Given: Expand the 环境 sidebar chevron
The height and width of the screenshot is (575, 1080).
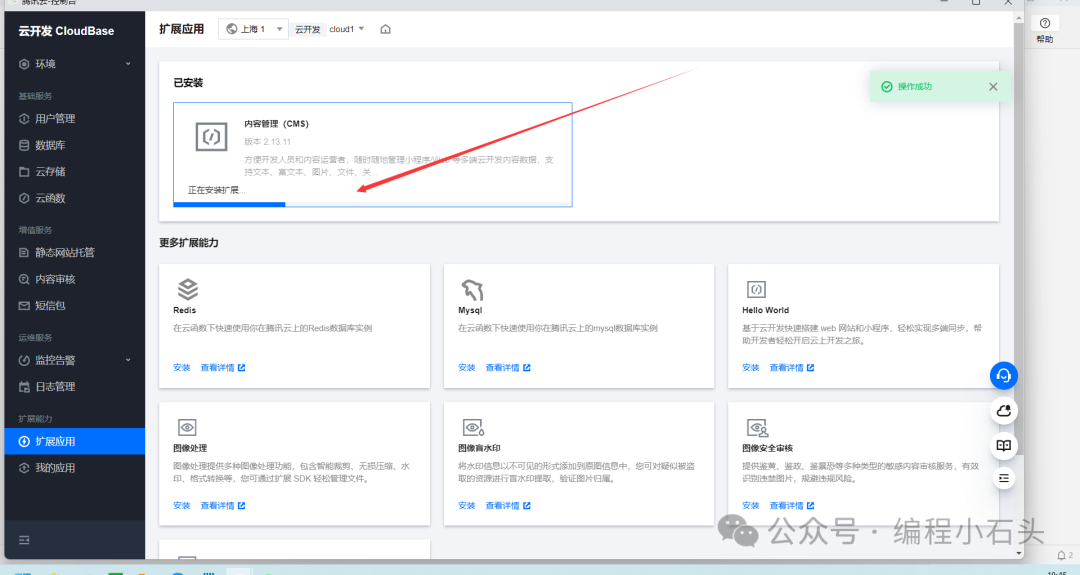Looking at the screenshot, I should pos(128,64).
